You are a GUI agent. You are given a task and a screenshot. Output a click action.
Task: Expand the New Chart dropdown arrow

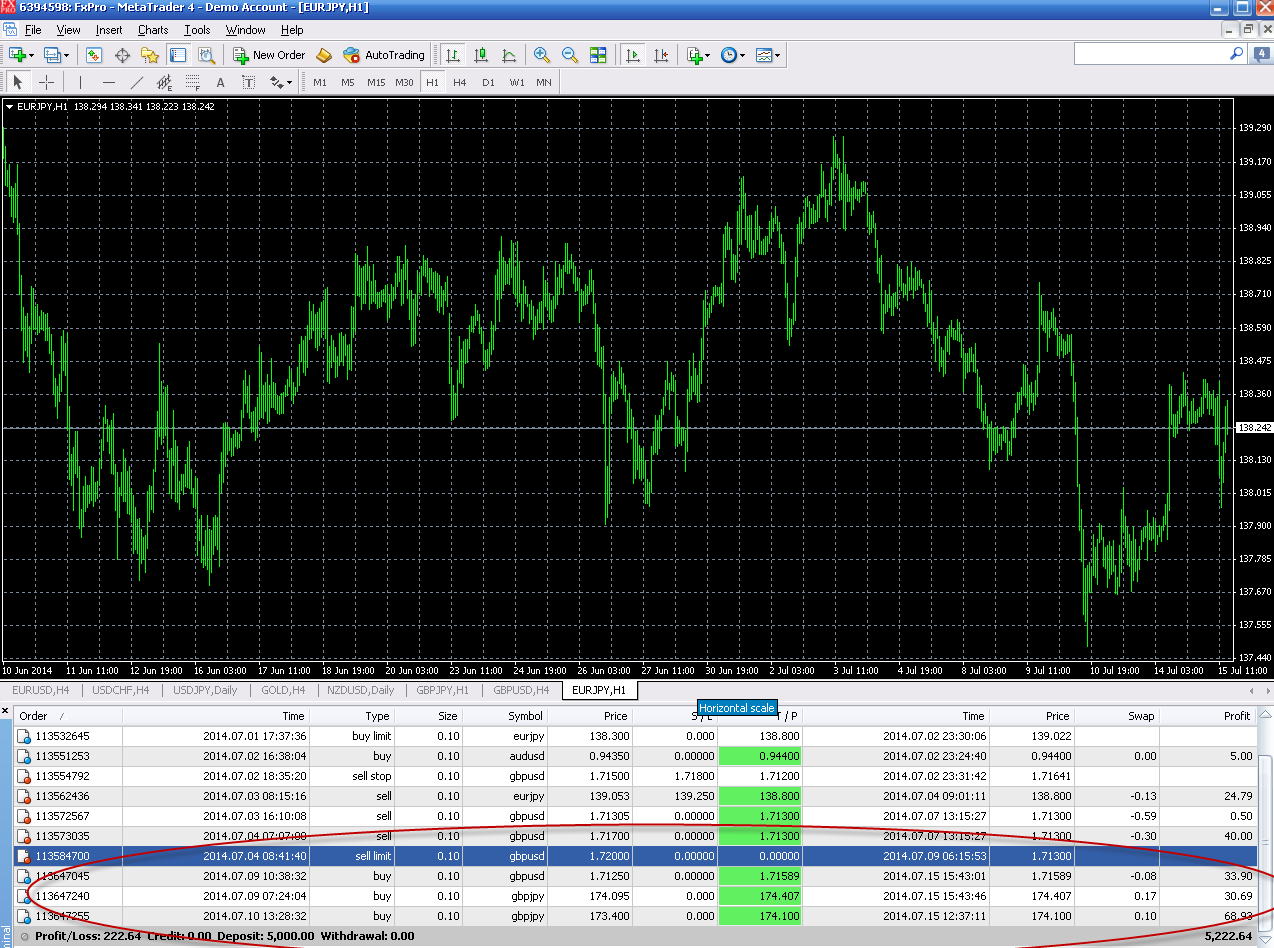click(x=32, y=55)
